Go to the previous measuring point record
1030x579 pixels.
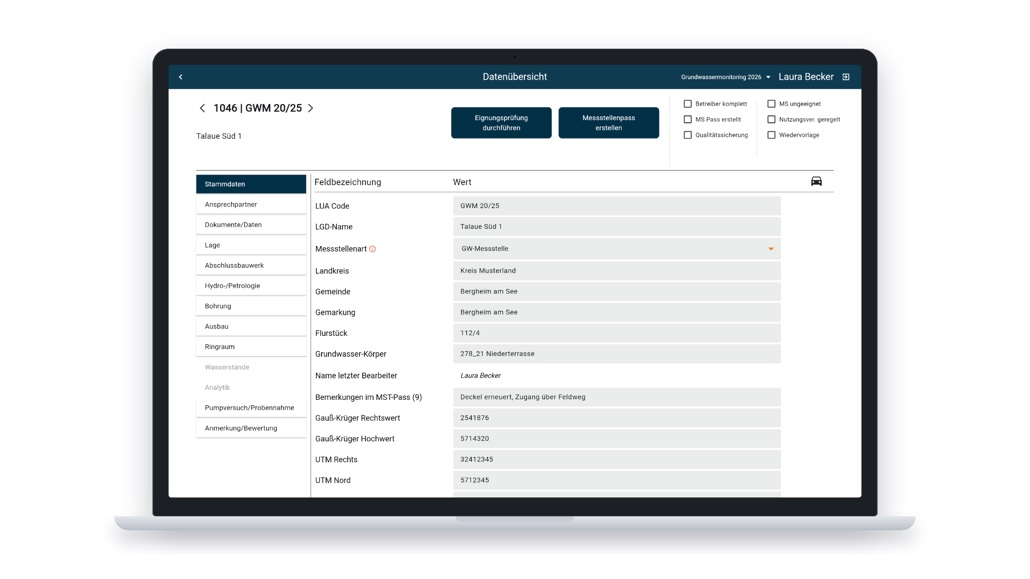pyautogui.click(x=202, y=108)
